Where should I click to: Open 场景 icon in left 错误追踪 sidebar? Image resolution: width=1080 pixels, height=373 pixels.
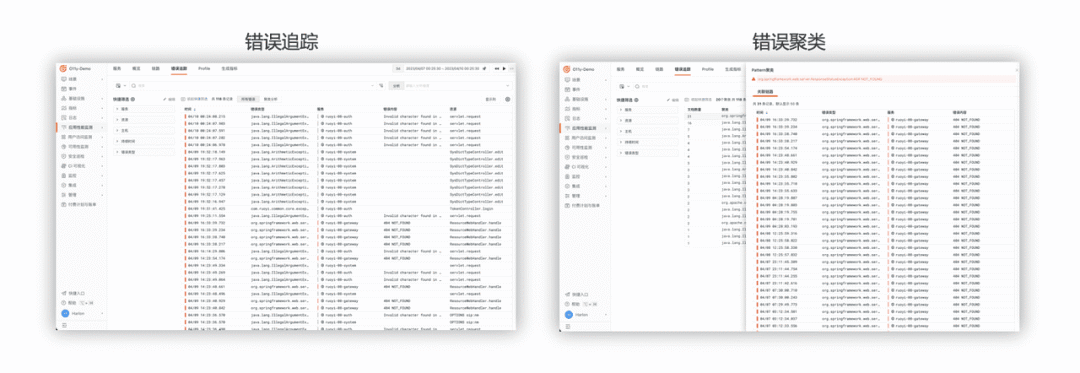(x=63, y=79)
